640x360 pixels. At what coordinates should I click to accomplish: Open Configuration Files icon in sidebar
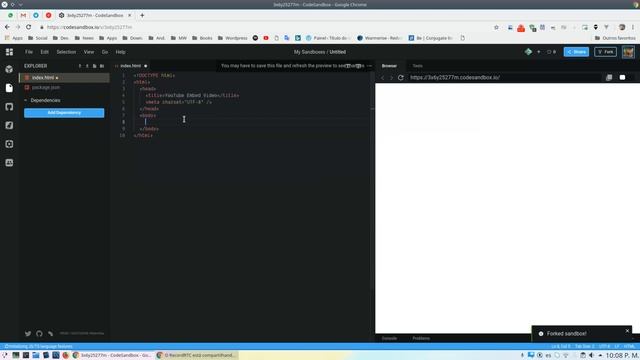[9, 144]
